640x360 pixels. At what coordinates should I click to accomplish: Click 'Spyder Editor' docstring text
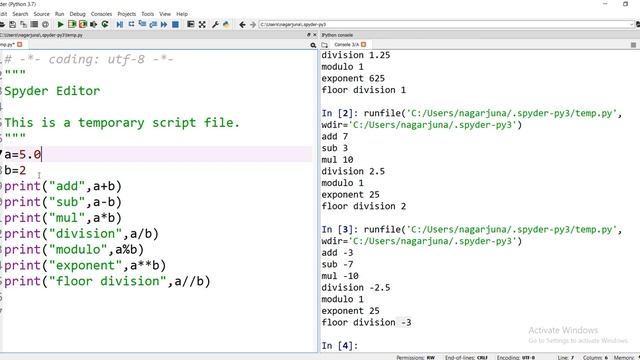tap(52, 91)
